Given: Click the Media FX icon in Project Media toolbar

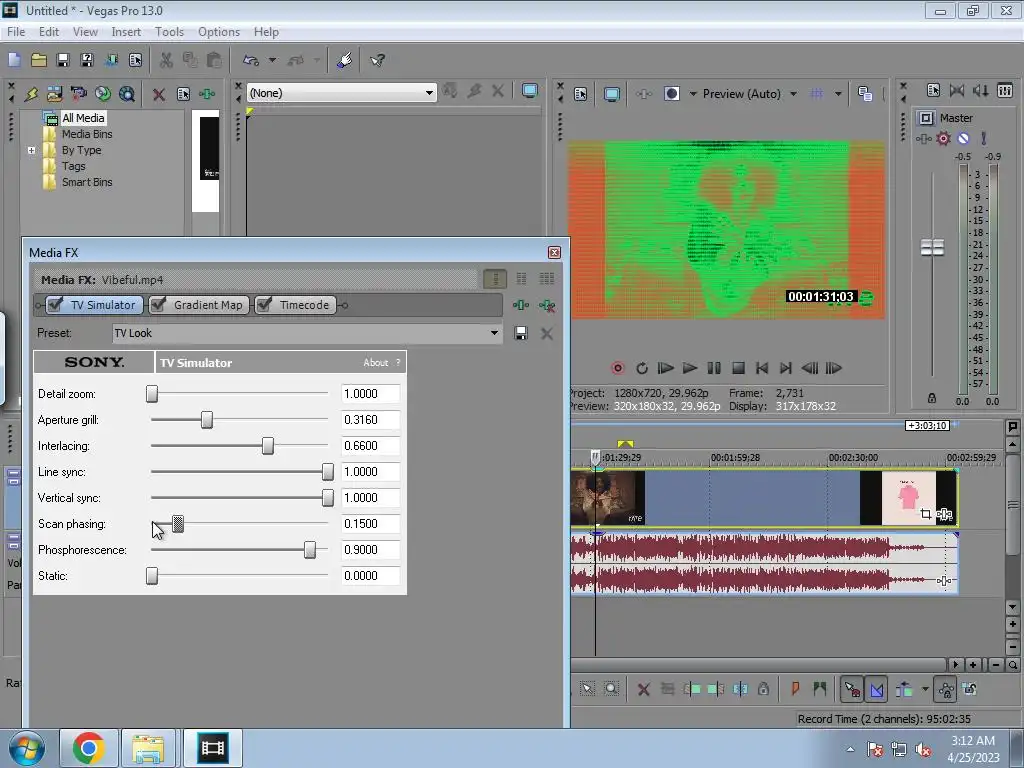Looking at the screenshot, I should point(207,94).
